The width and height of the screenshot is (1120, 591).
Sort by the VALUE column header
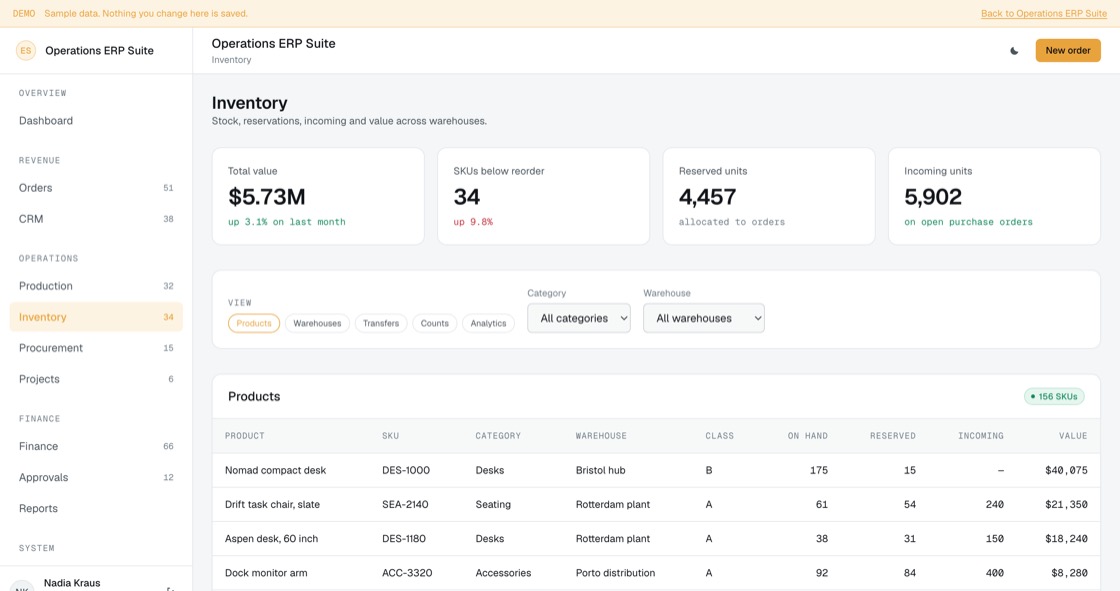click(x=1073, y=436)
